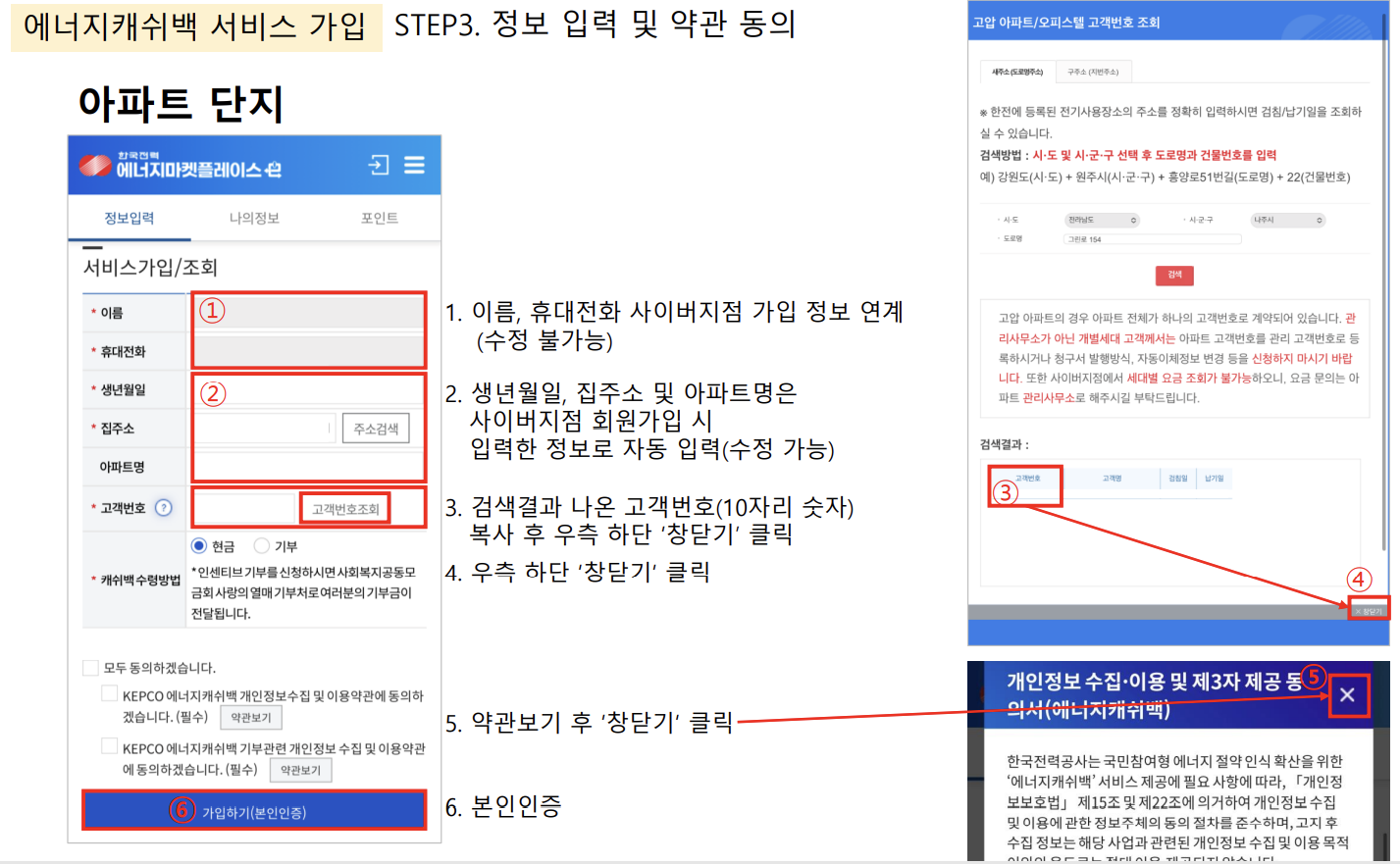Click the 휴대전화 input field
This screenshot has width=1400, height=864.
tap(308, 351)
